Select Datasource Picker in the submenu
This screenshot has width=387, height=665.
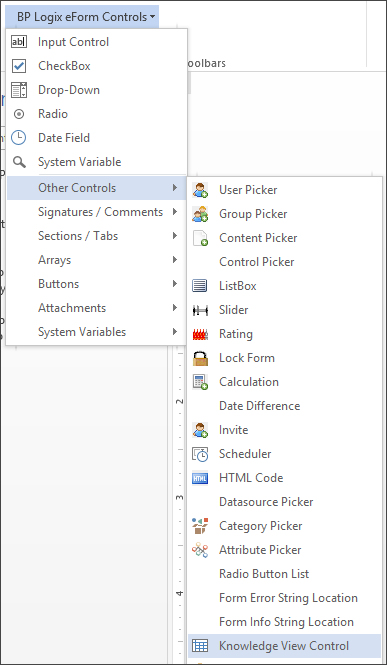pos(284,502)
